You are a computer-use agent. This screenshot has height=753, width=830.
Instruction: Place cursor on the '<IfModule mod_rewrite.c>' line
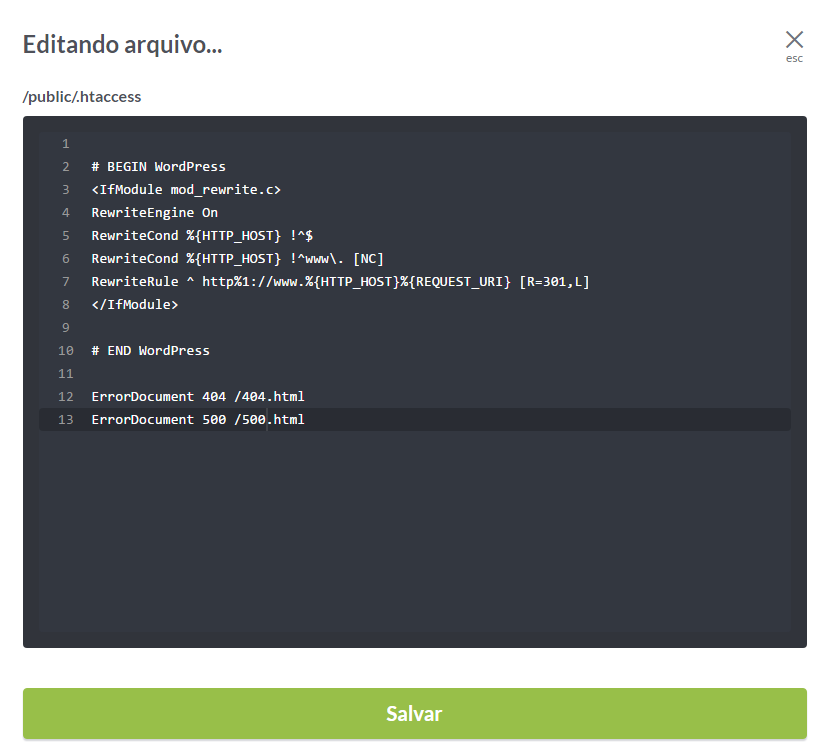point(186,190)
